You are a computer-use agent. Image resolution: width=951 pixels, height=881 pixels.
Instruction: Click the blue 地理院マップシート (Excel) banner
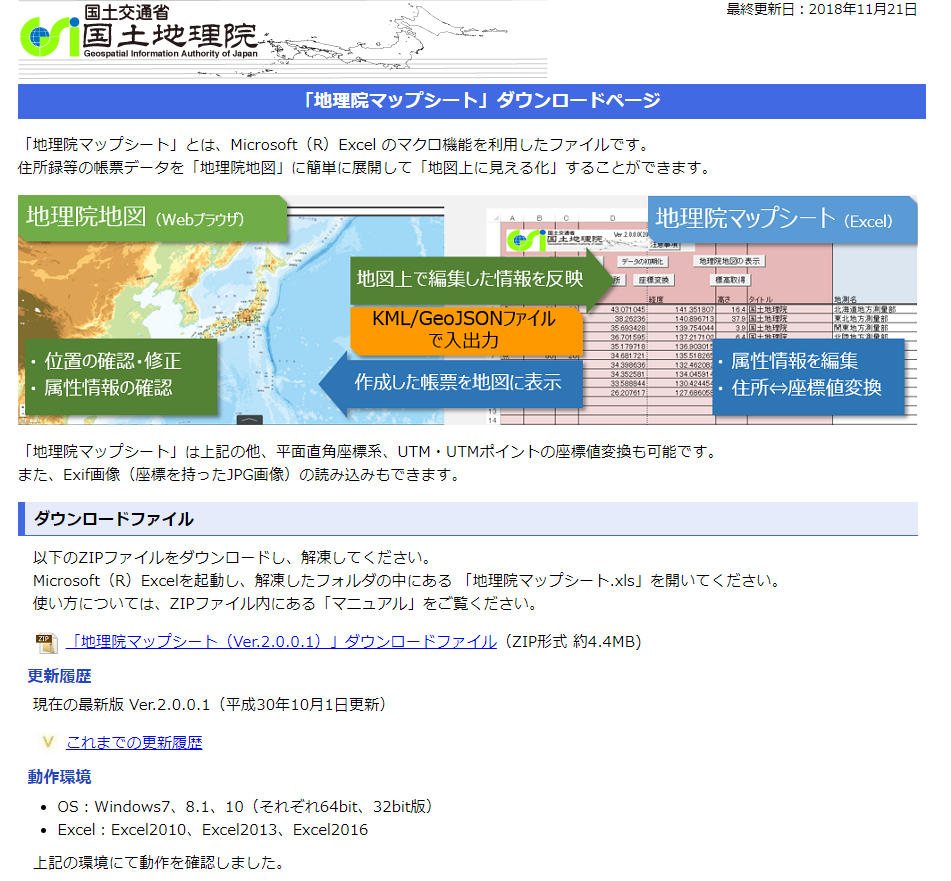point(781,219)
